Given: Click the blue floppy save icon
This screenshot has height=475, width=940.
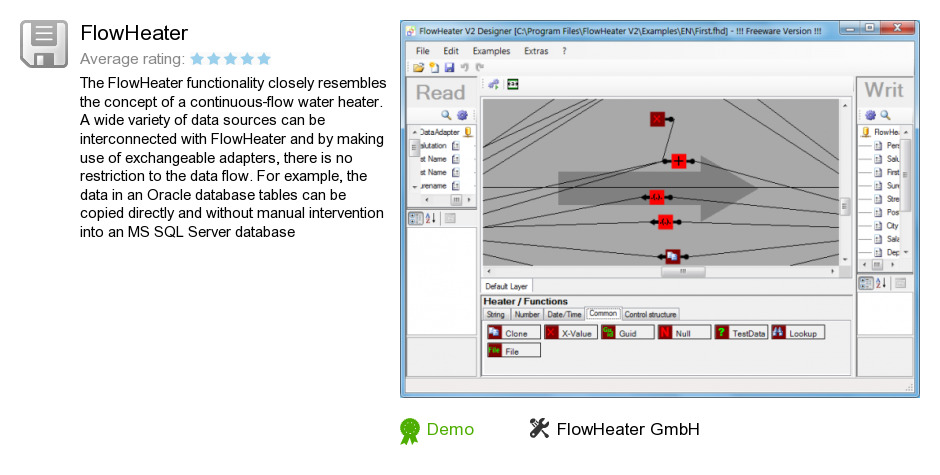Looking at the screenshot, I should point(449,68).
